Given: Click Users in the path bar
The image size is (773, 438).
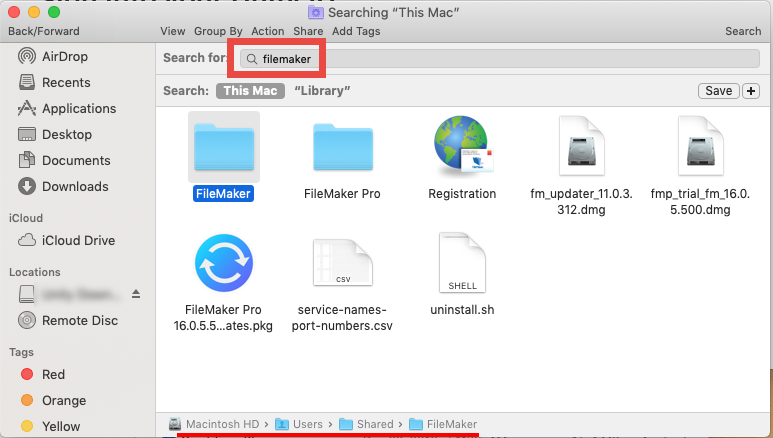Looking at the screenshot, I should click(299, 424).
